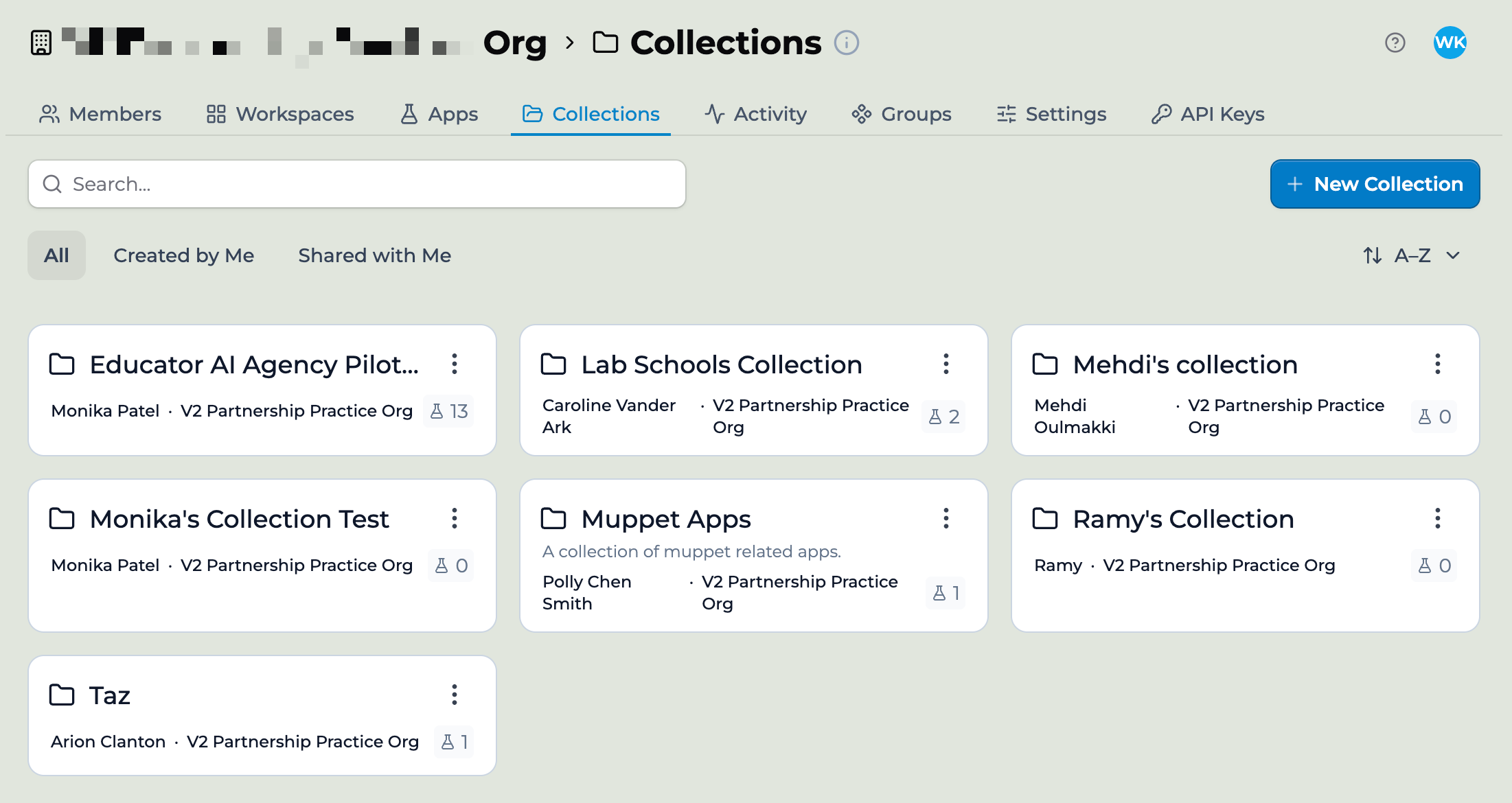
Task: Click the organization building icon
Action: pyautogui.click(x=41, y=43)
